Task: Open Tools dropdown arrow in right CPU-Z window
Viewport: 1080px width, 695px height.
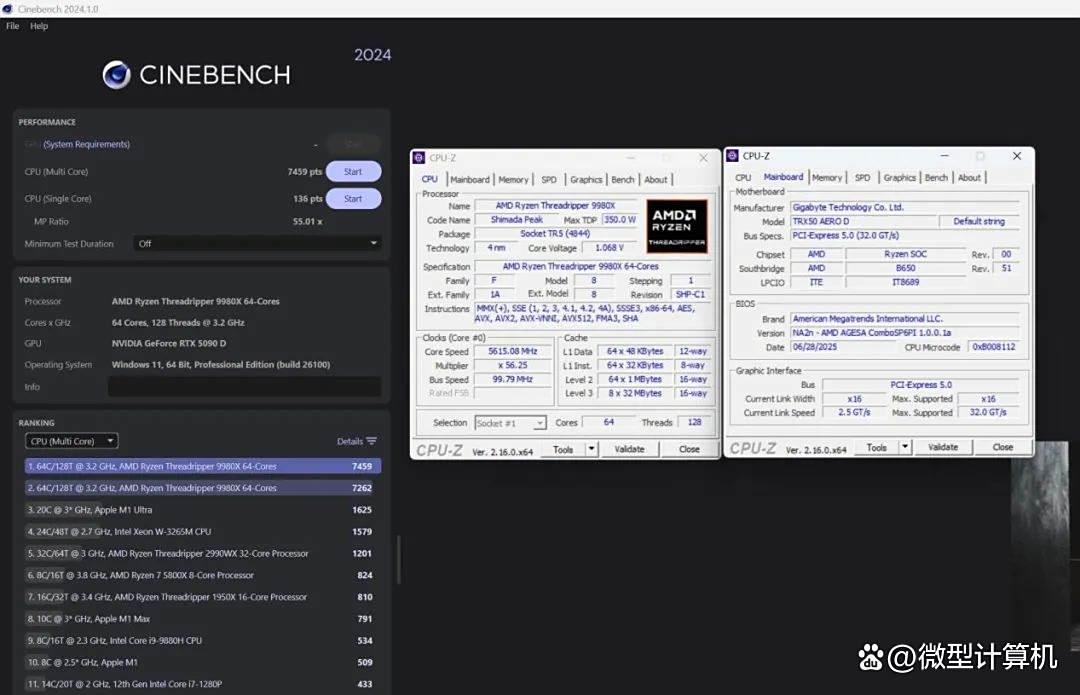Action: click(x=905, y=448)
